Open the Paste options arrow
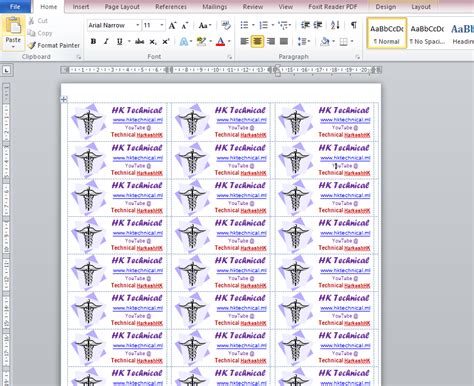 tap(13, 46)
